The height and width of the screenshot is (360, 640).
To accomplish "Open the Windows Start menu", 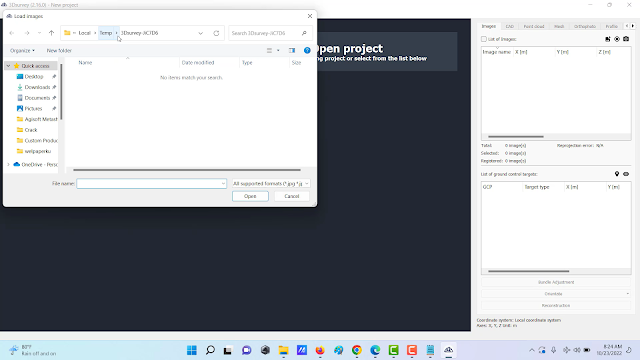I will tap(191, 350).
